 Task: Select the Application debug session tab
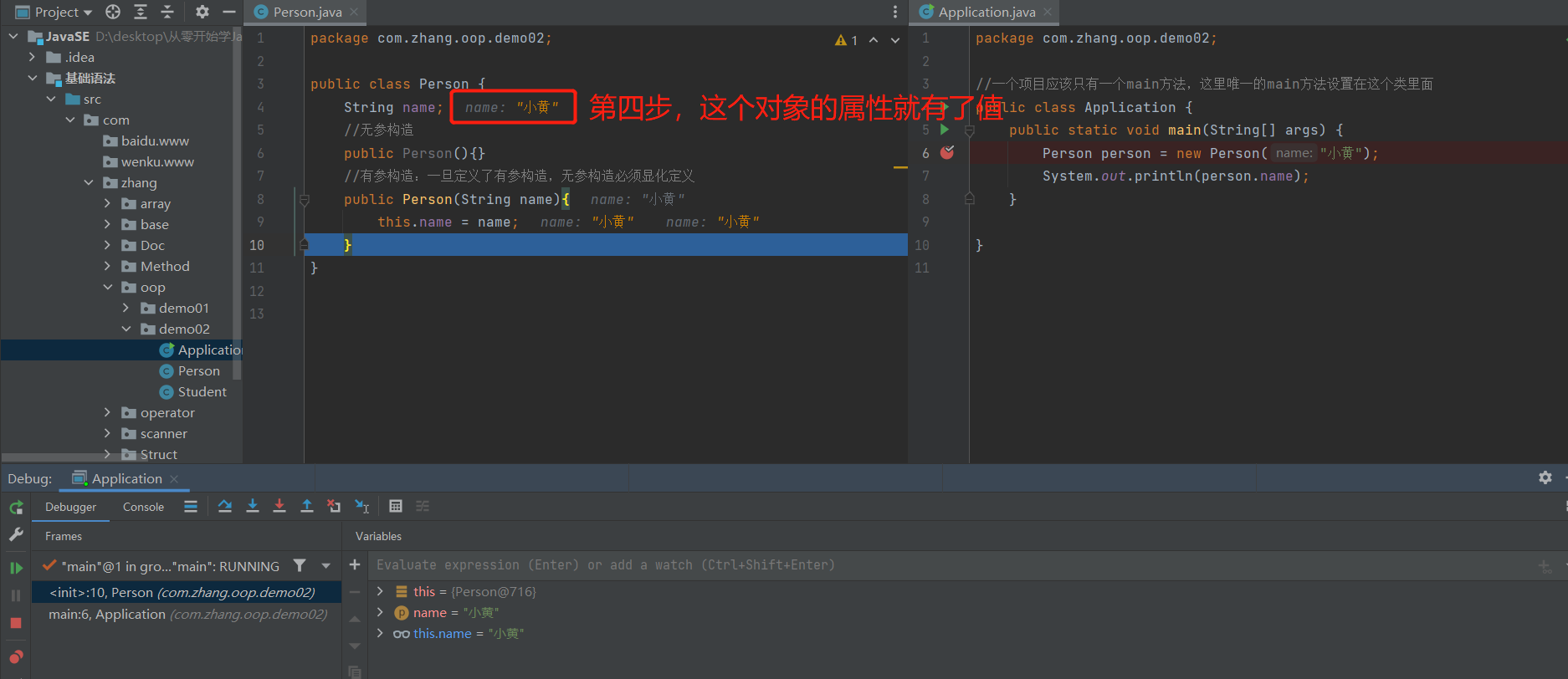pos(126,479)
